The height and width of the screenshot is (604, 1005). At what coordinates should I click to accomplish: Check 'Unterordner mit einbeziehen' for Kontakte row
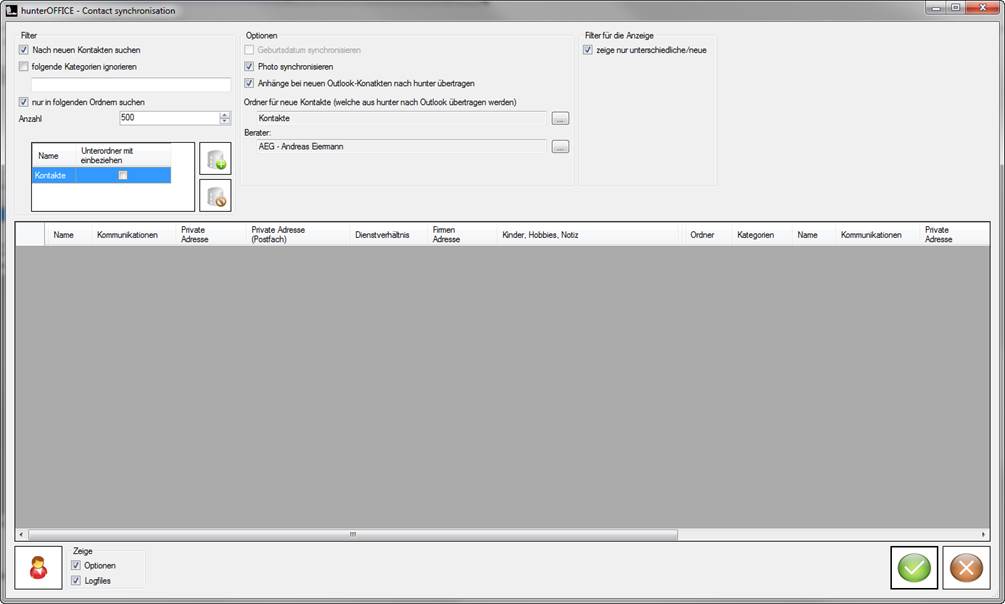click(x=123, y=175)
